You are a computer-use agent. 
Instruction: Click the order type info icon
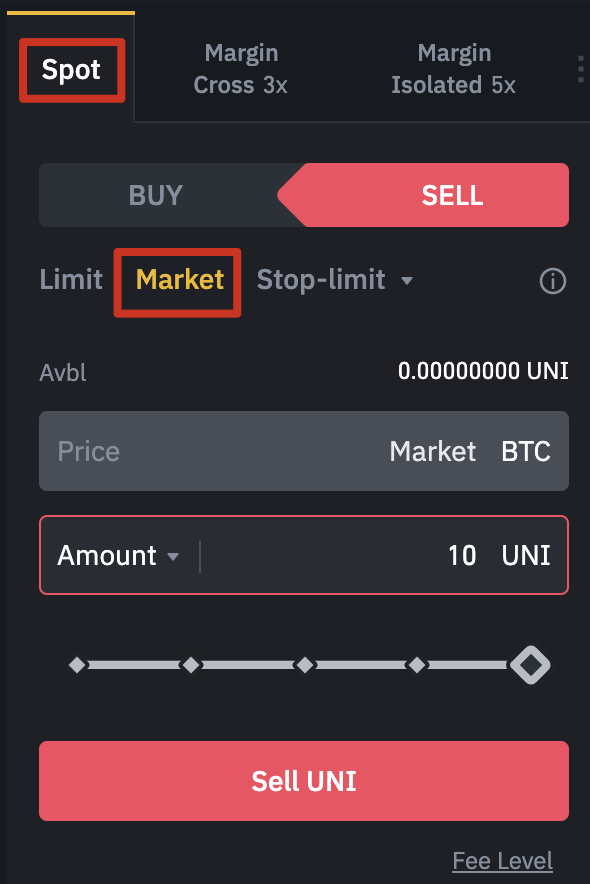click(x=552, y=281)
